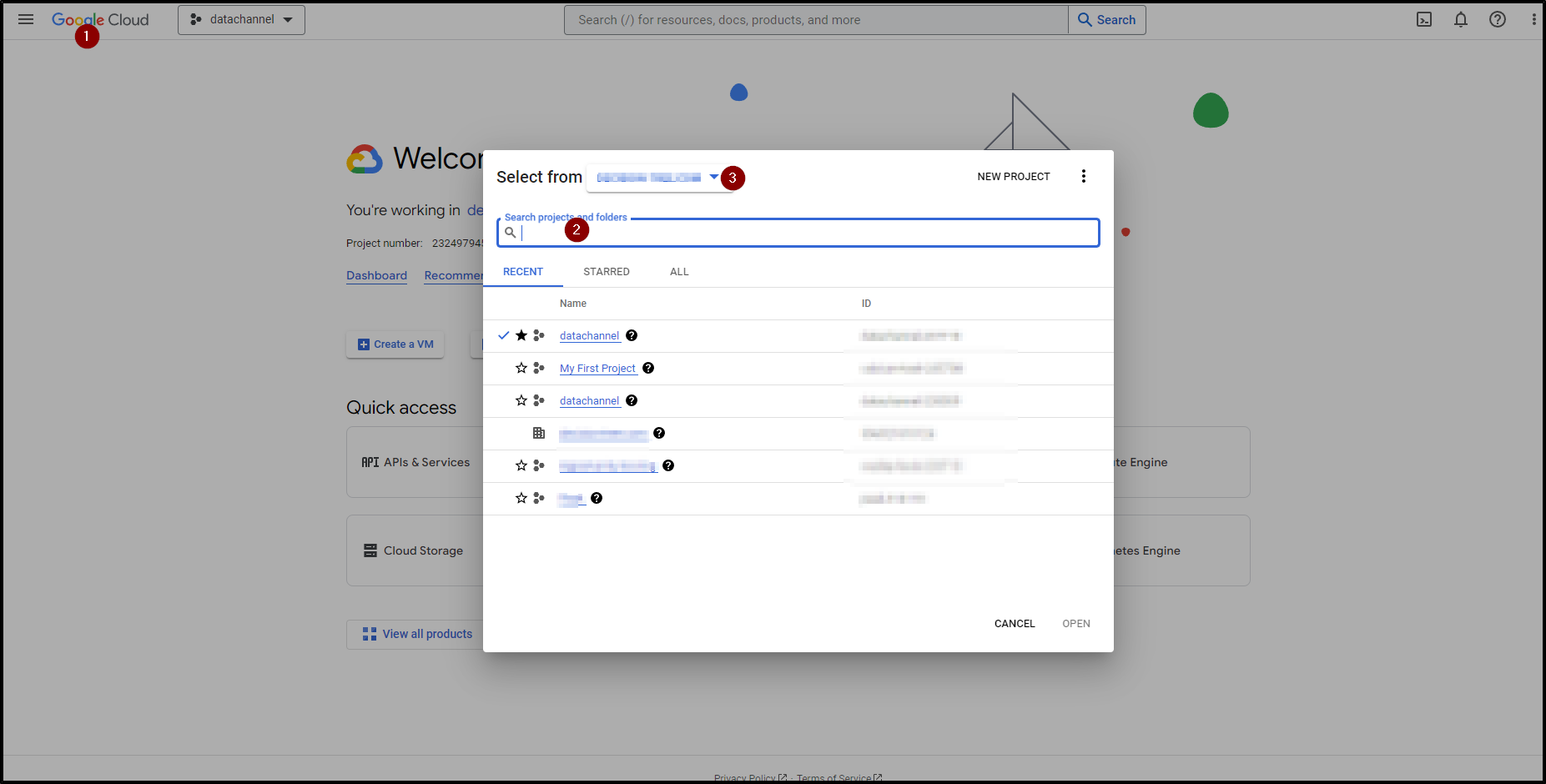
Task: Click help icon next to first datachannel
Action: [632, 335]
